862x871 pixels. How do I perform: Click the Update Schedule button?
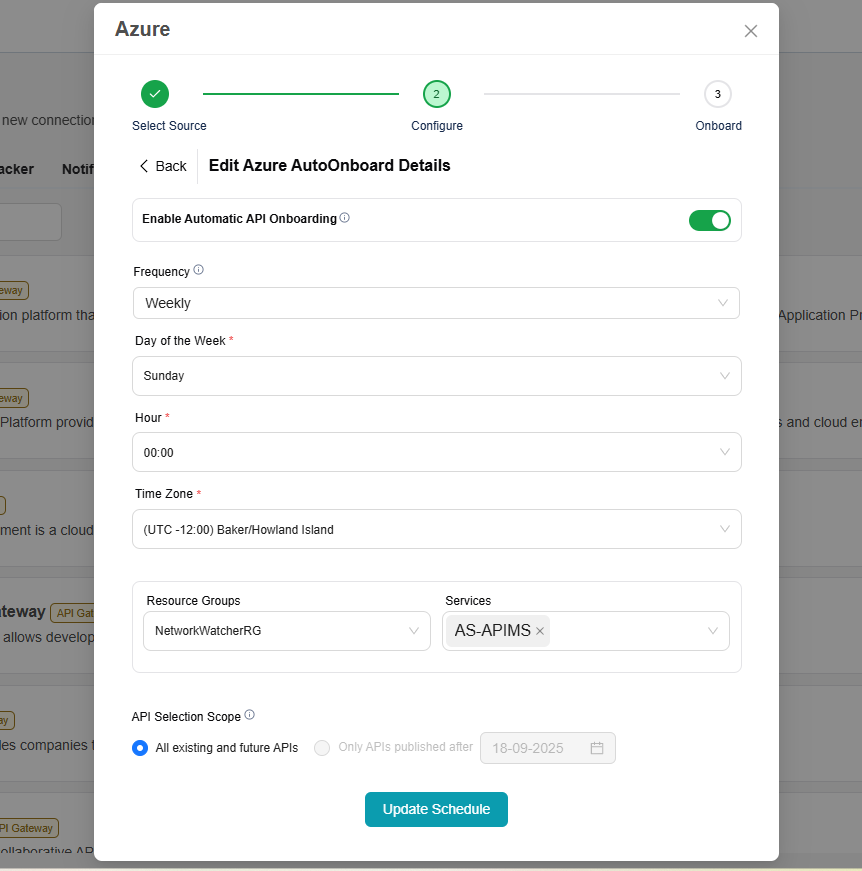coord(436,809)
